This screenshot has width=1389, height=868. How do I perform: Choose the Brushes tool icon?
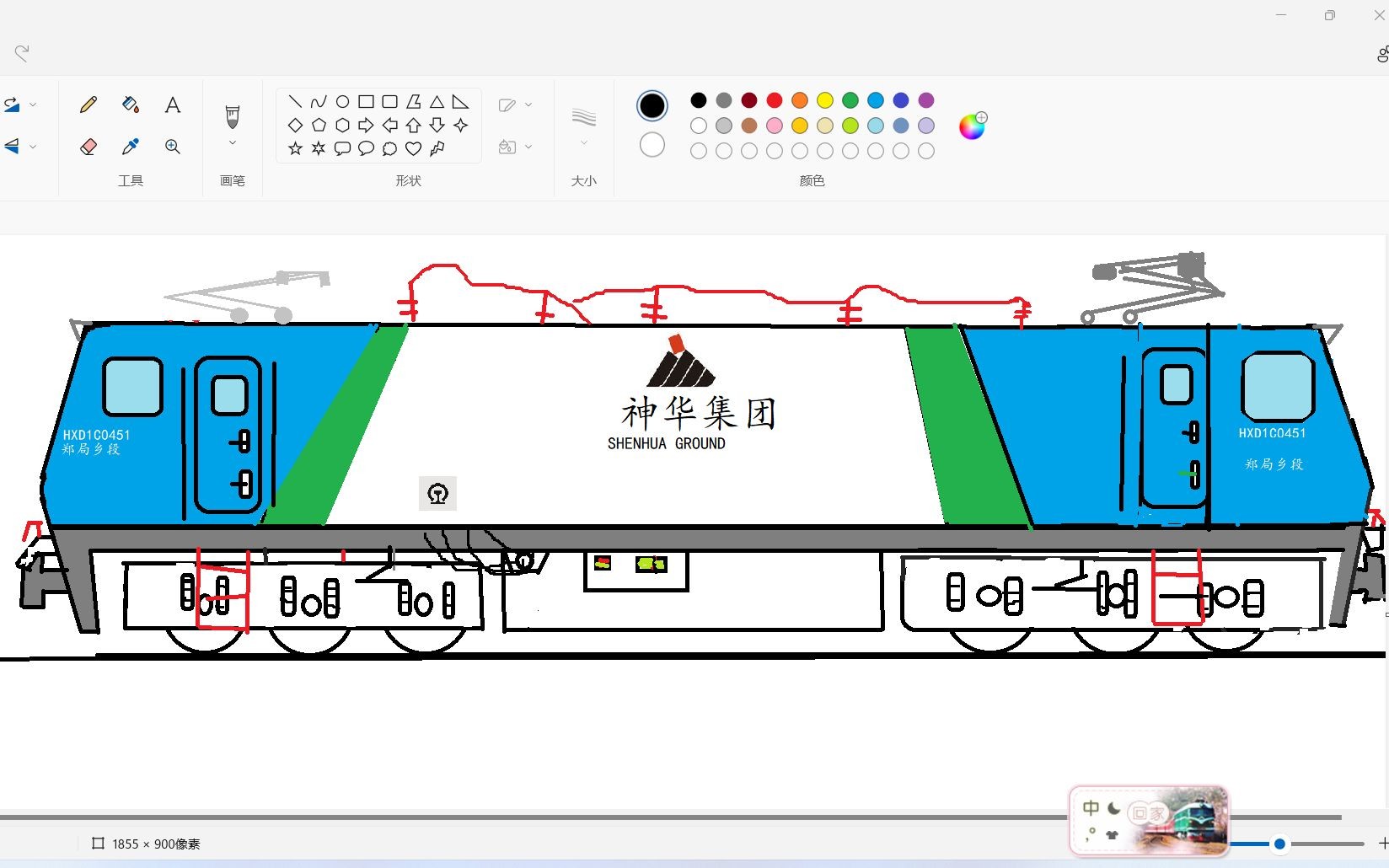(x=233, y=115)
